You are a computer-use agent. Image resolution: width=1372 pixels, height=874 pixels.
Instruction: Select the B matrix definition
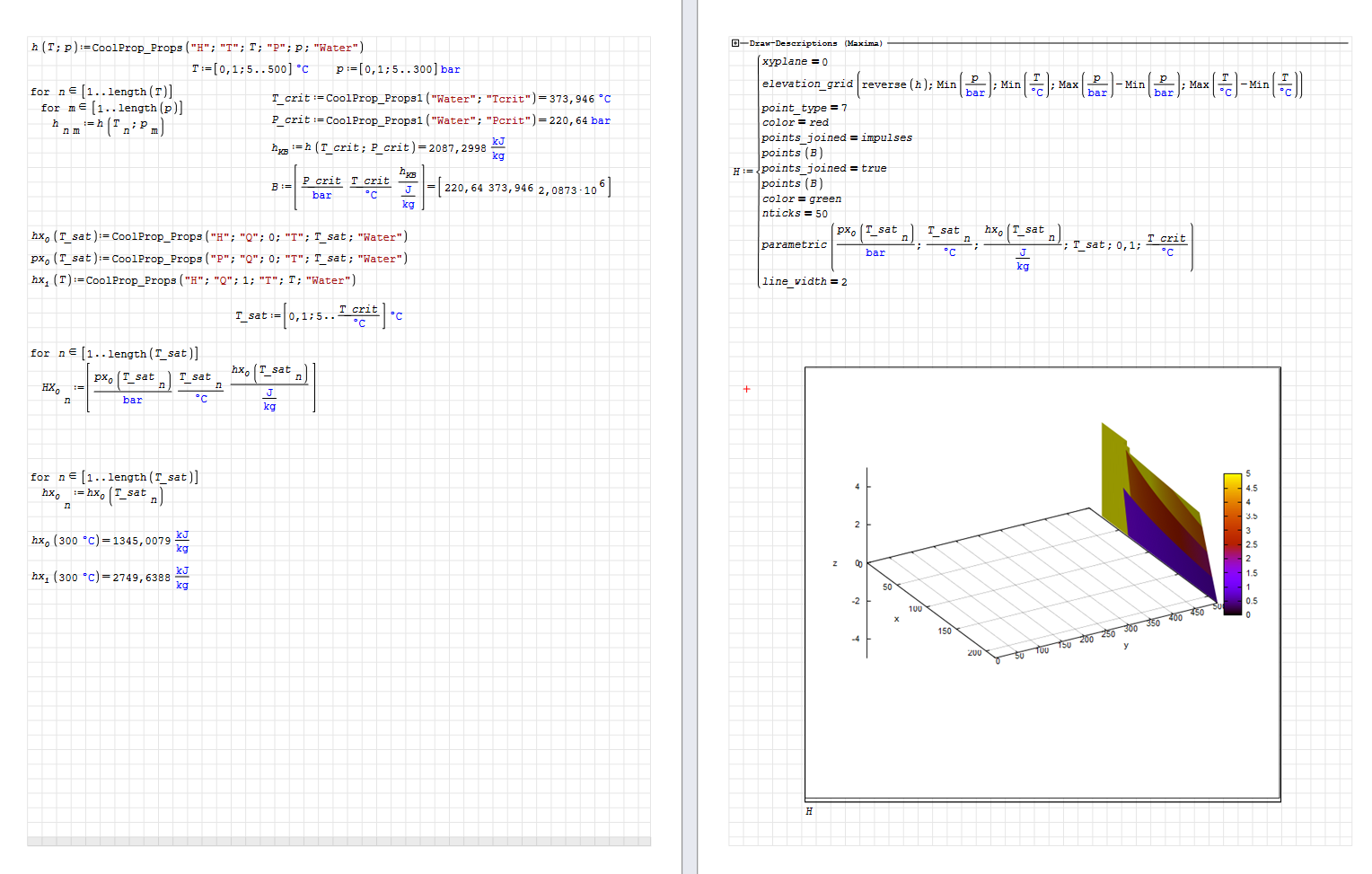(440, 188)
